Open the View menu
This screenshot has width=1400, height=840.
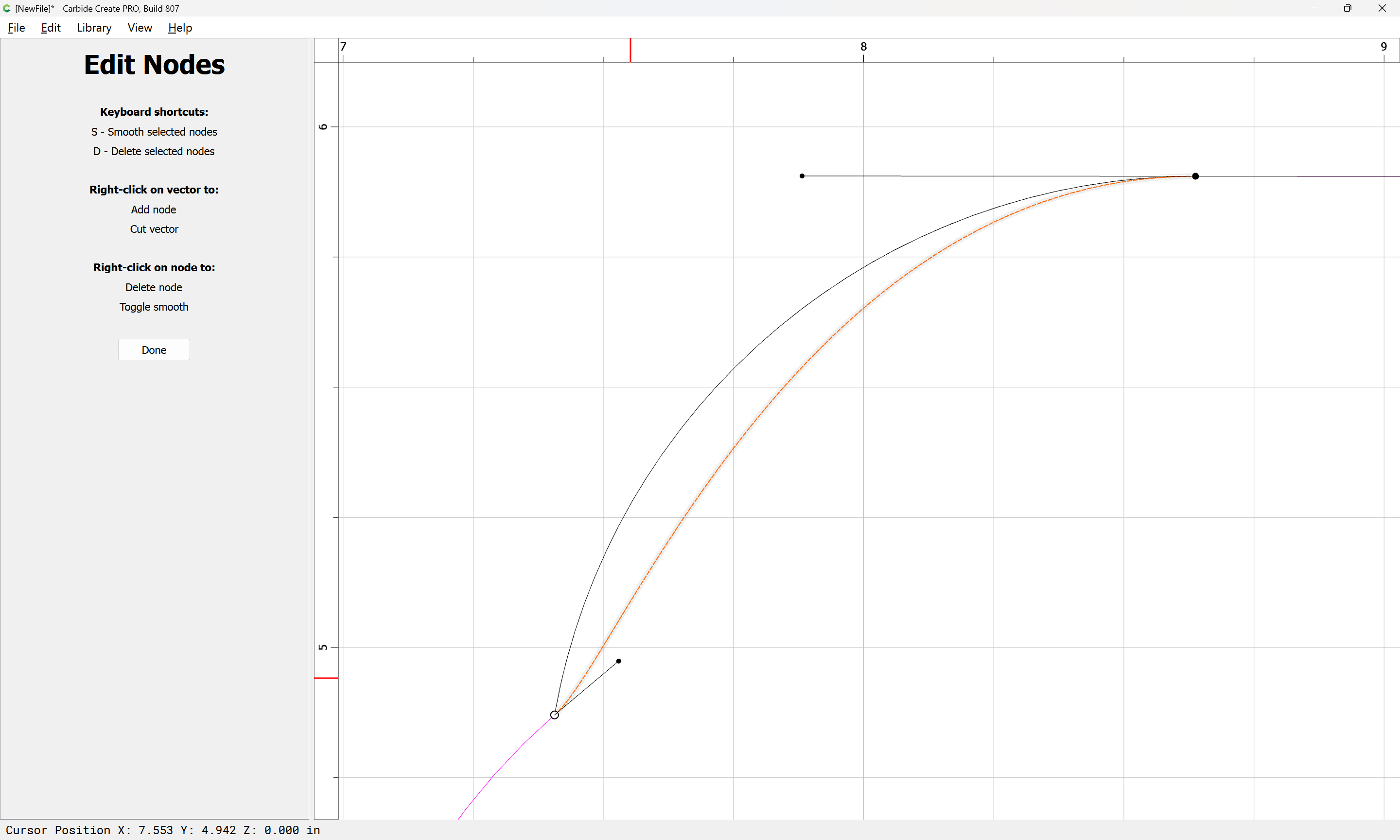pyautogui.click(x=140, y=28)
